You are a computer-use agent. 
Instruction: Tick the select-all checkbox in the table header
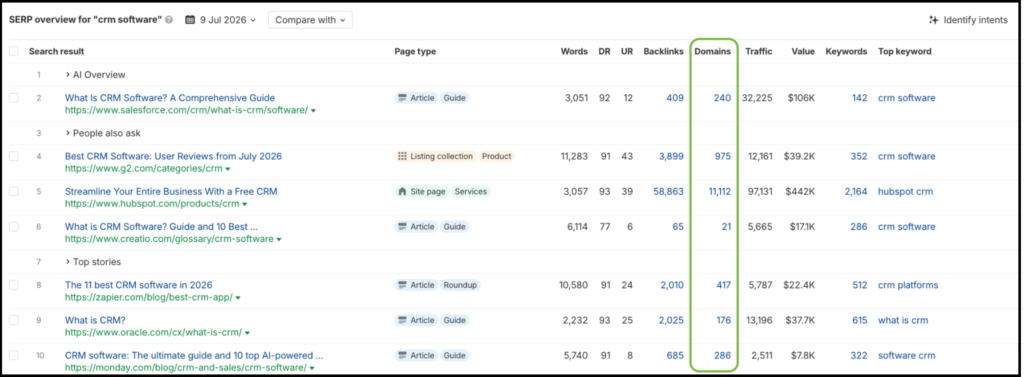pos(14,51)
